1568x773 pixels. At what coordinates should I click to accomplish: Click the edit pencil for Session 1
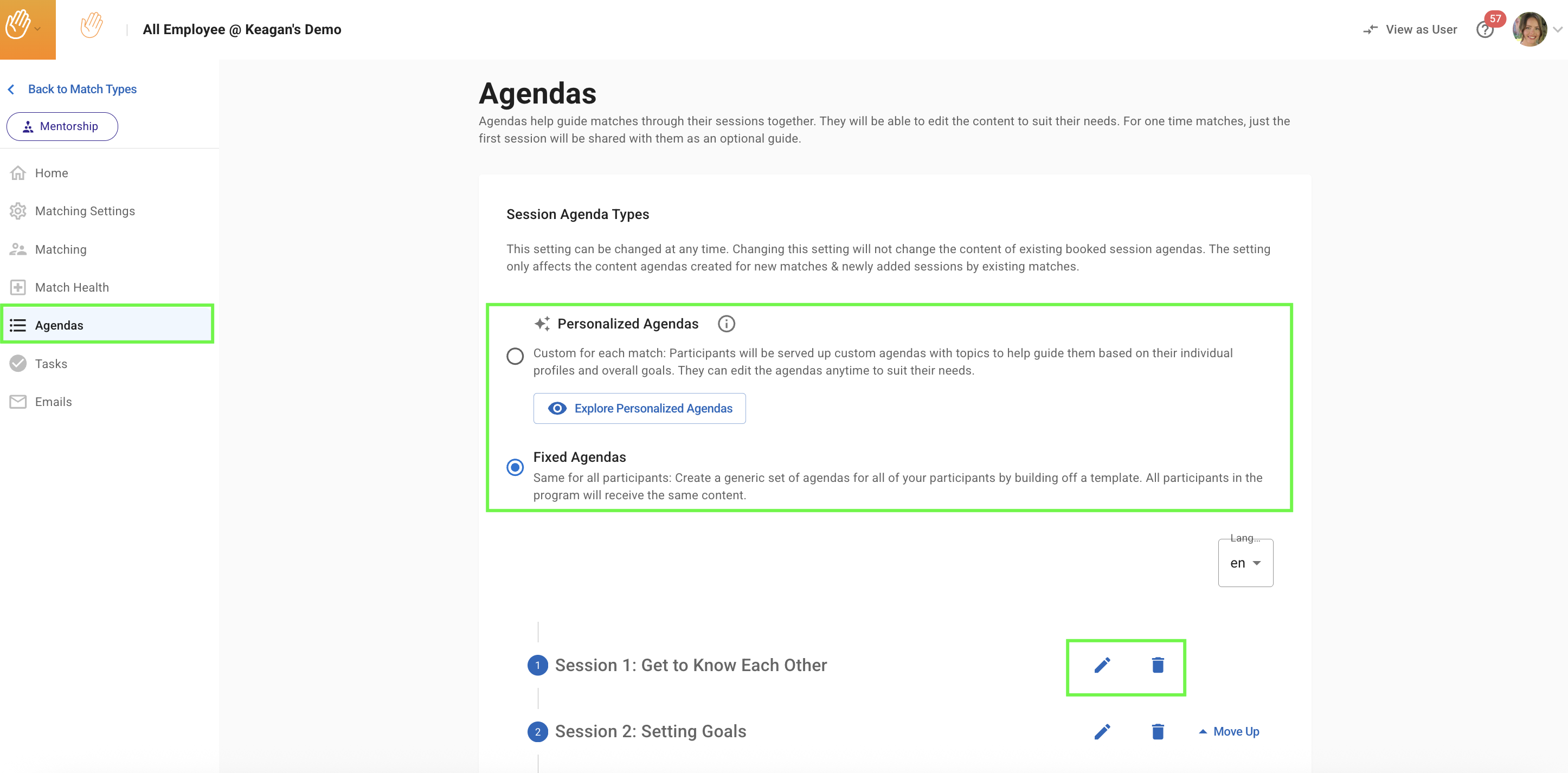click(x=1102, y=665)
